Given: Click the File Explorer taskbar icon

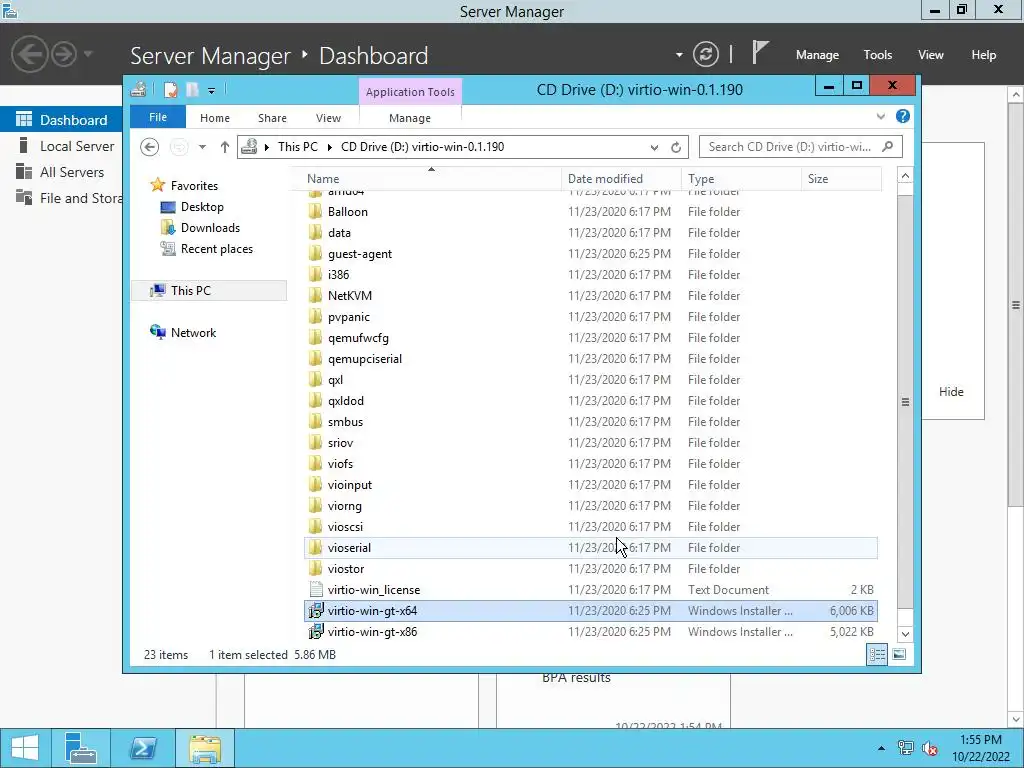Looking at the screenshot, I should 205,748.
